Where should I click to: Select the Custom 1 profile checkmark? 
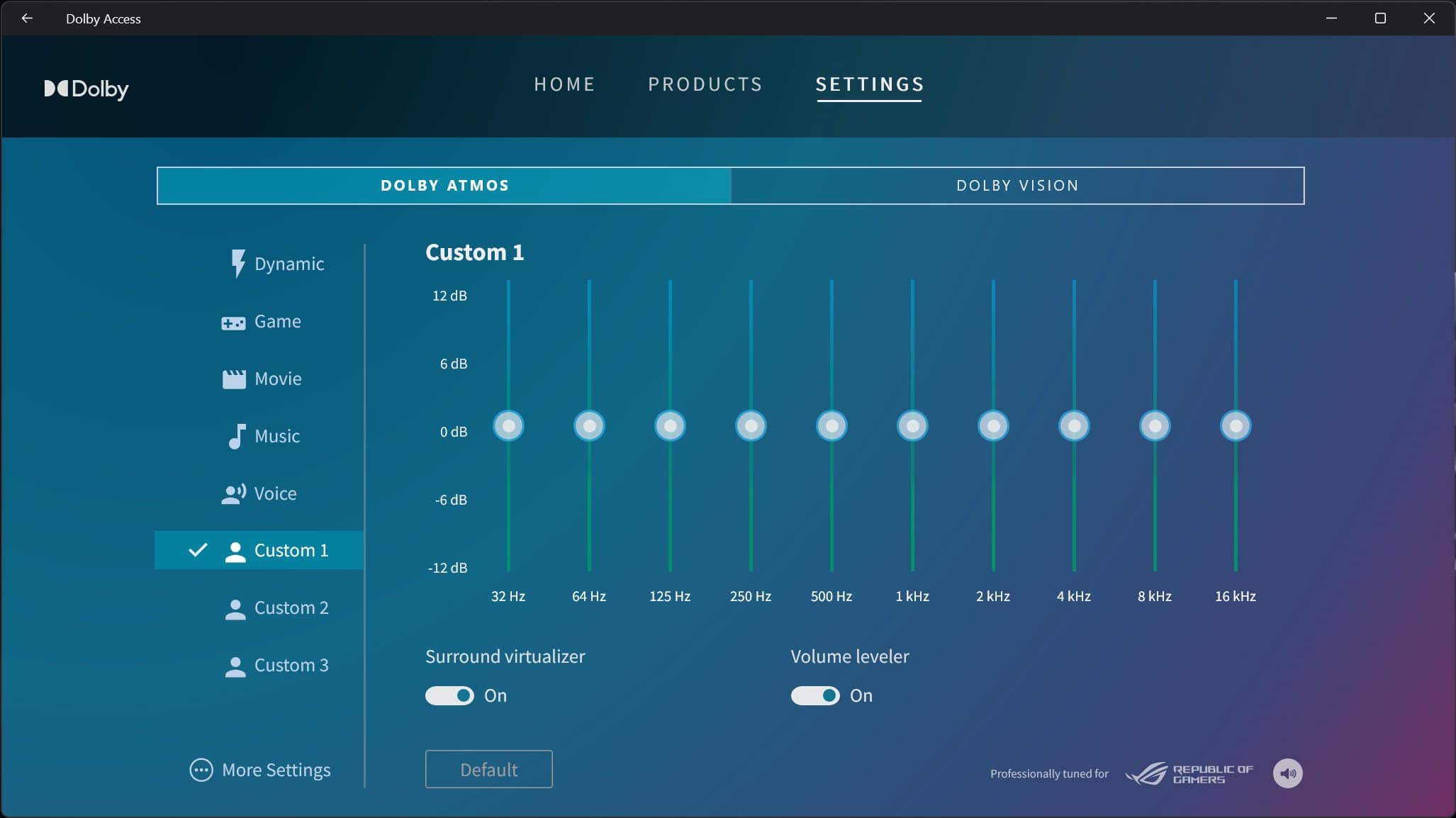pyautogui.click(x=198, y=550)
